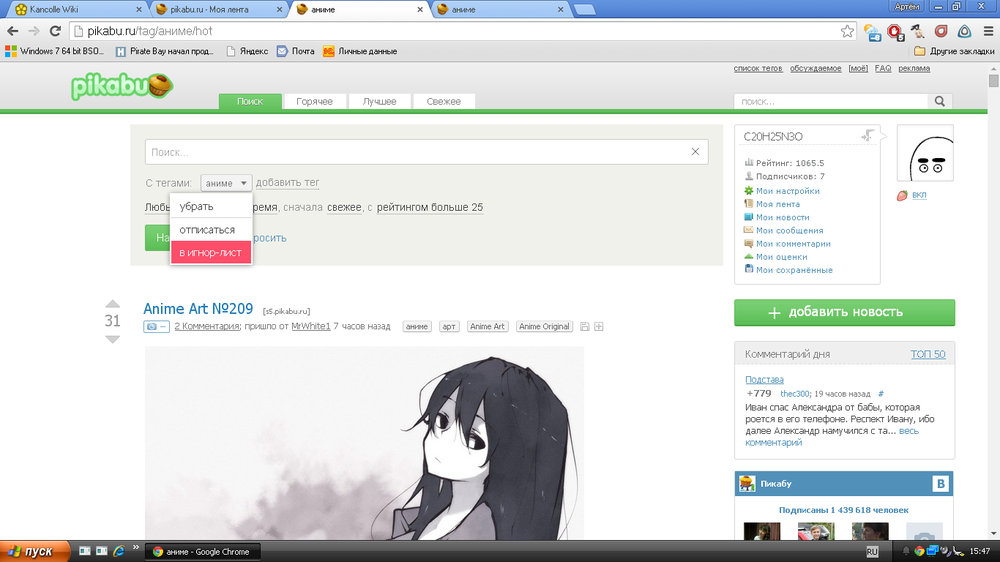Choose 'в игнор-лист' in the tag menu
Image resolution: width=1000 pixels, height=562 pixels.
click(210, 253)
